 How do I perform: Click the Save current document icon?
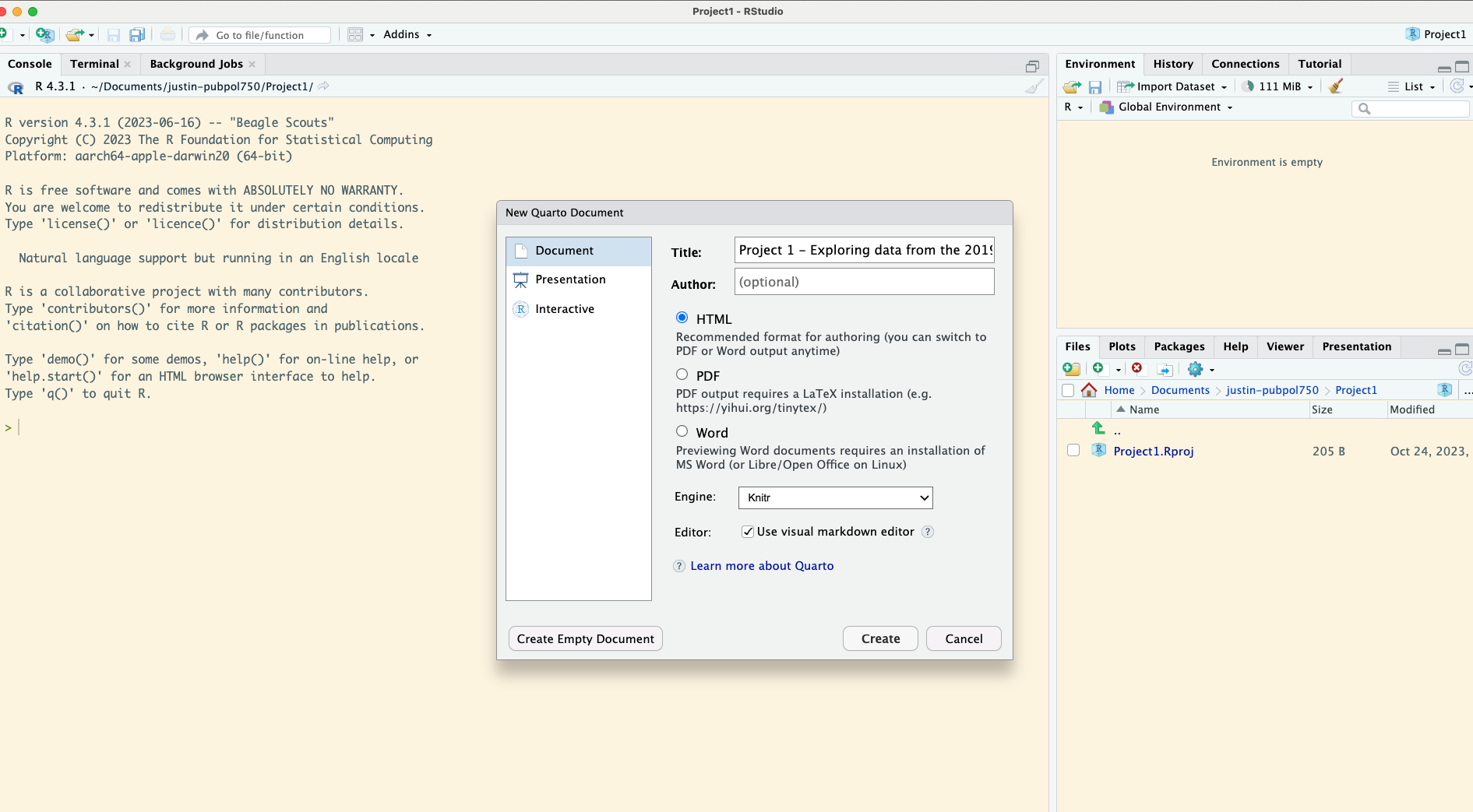coord(114,35)
